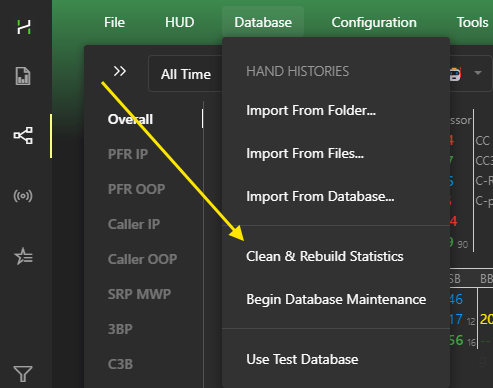Click the blue 46 stat value
493x388 pixels.
(456, 299)
